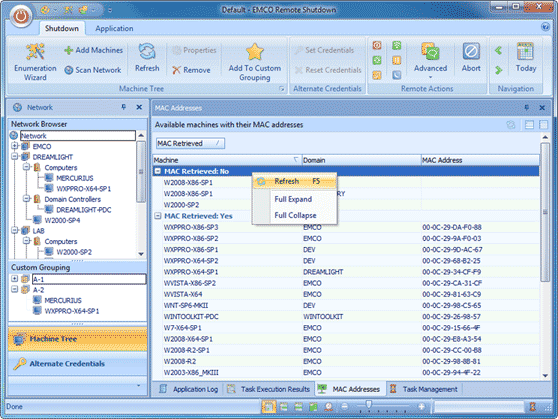Expand the EMCO network node
The height and width of the screenshot is (419, 558).
[x=15, y=146]
